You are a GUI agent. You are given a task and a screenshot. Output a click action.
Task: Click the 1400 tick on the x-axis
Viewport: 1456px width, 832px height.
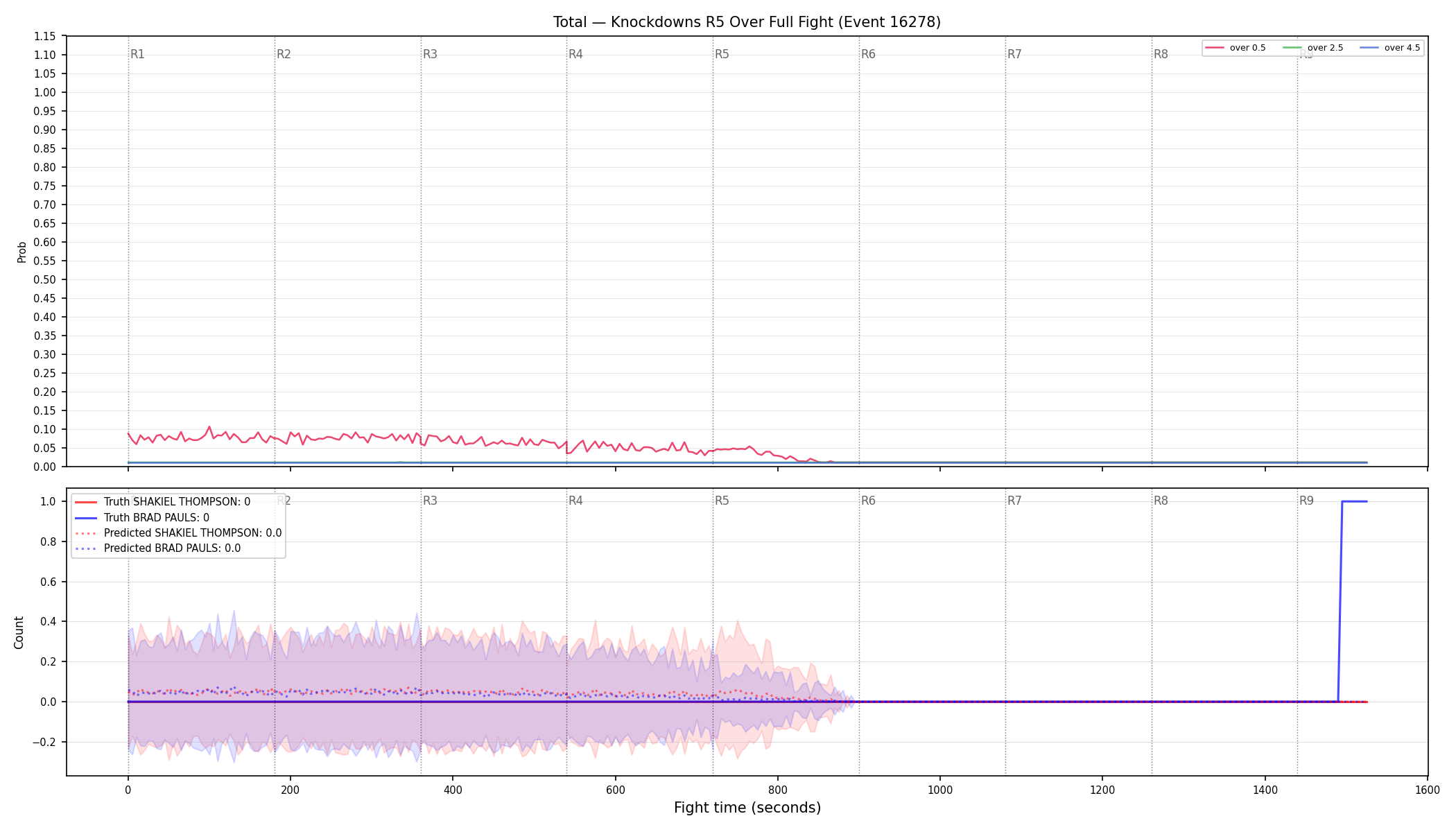point(1265,790)
